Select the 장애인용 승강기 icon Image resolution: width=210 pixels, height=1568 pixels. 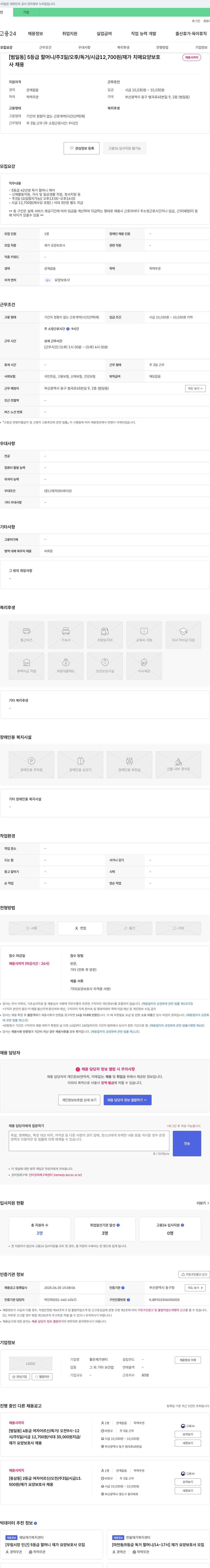click(x=80, y=765)
